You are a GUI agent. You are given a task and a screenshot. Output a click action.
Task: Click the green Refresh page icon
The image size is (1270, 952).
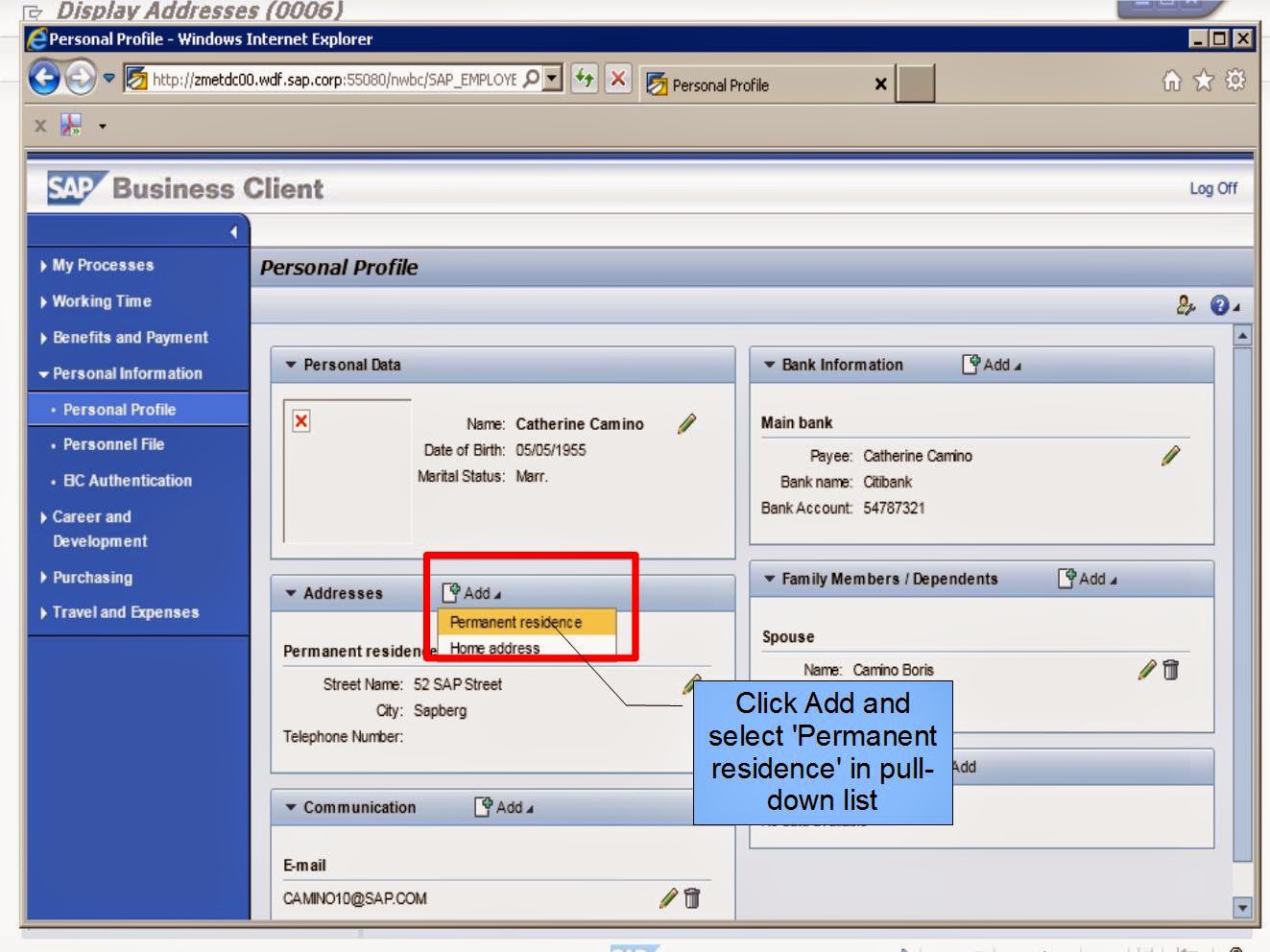[584, 79]
